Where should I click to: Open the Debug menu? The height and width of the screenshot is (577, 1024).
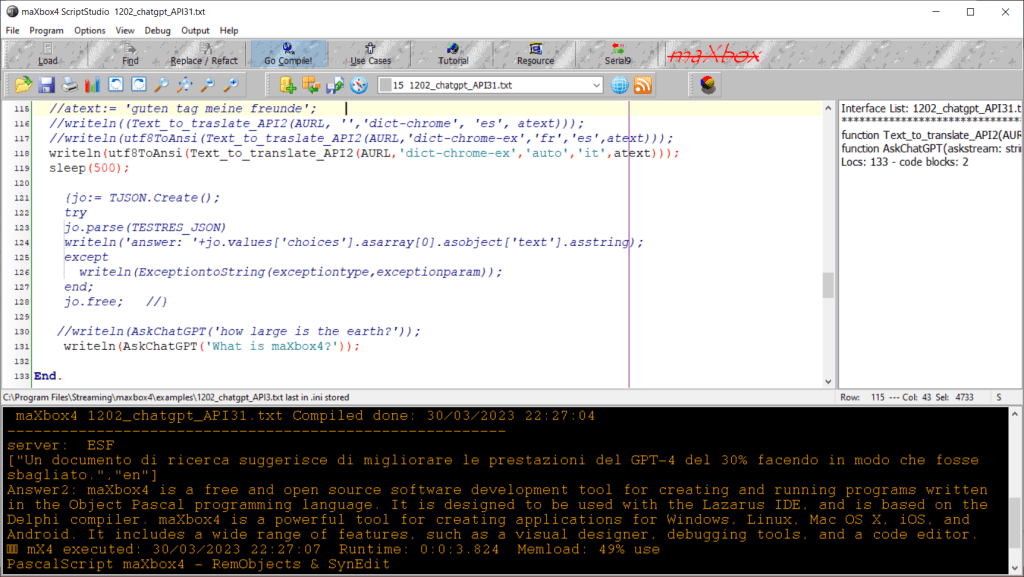click(x=157, y=30)
